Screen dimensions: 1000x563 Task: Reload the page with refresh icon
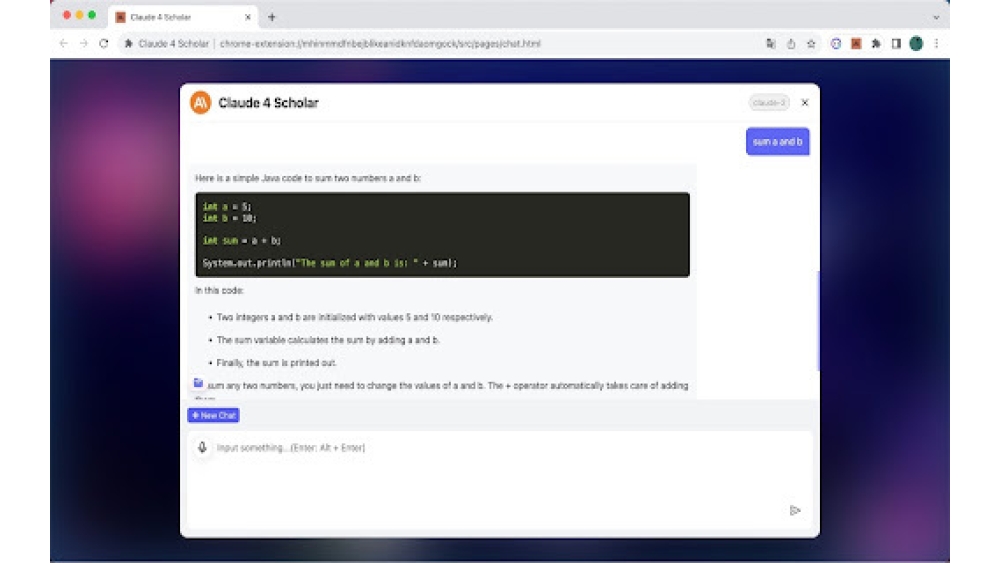[104, 43]
